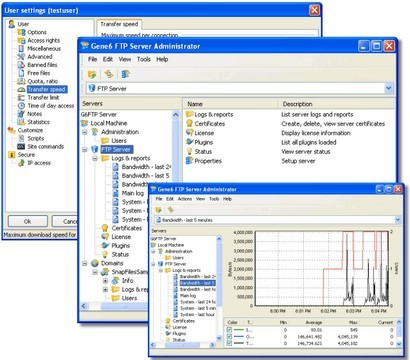Click Properties icon in Name list

(190, 161)
